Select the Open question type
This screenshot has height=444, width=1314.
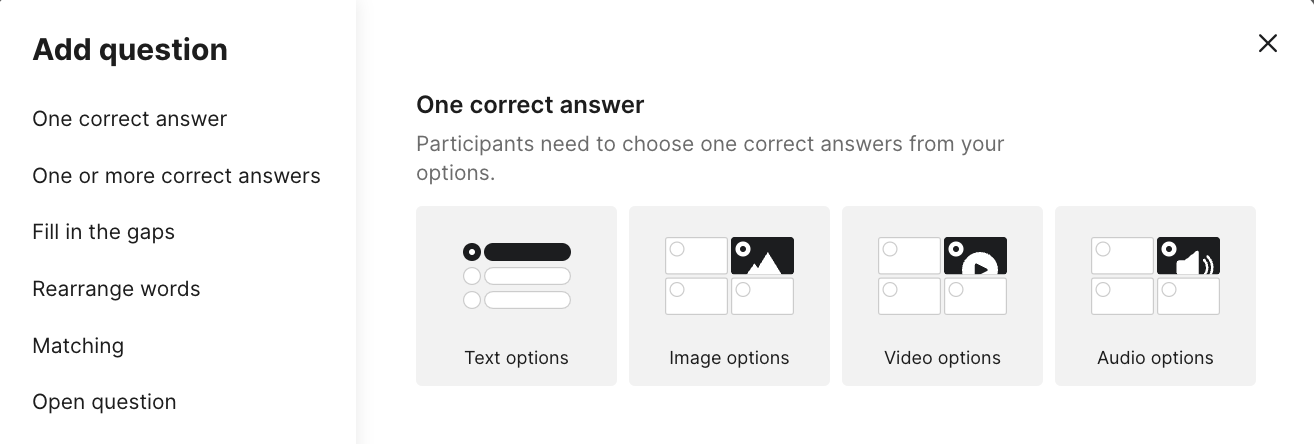(104, 402)
